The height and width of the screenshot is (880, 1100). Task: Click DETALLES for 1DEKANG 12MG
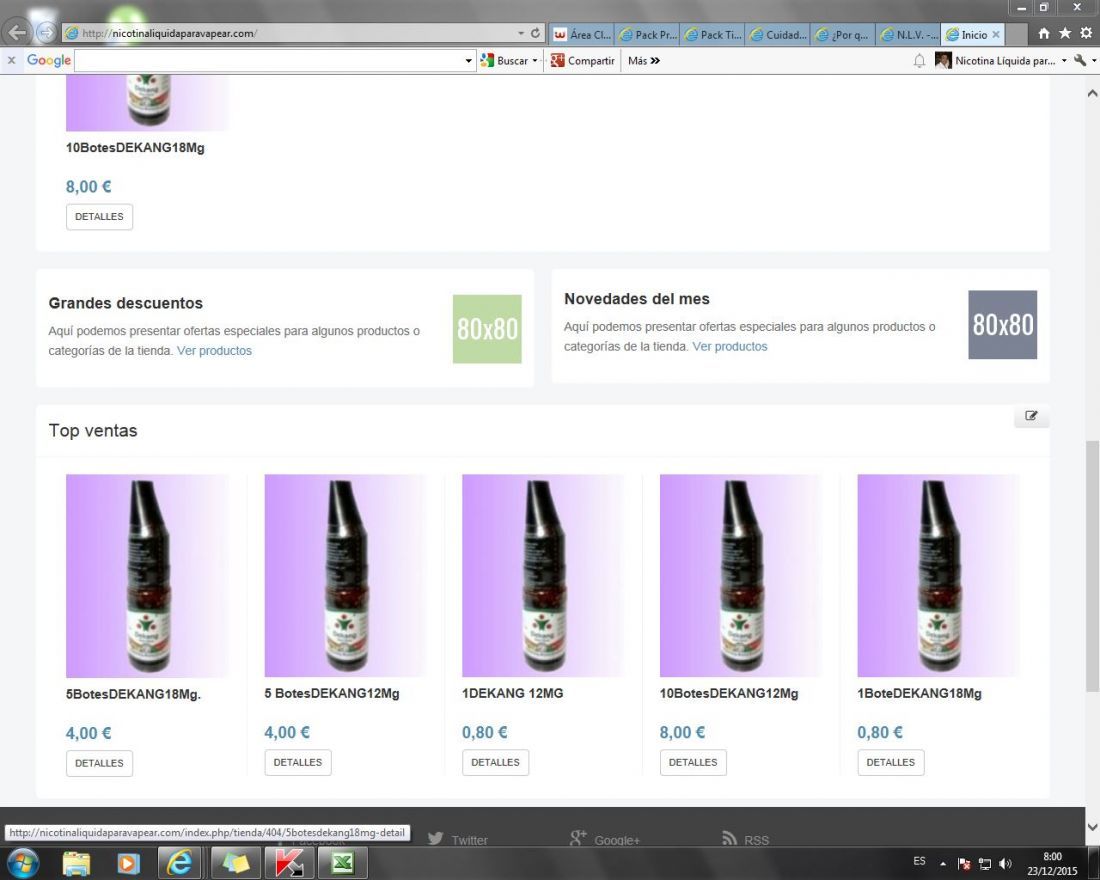(x=495, y=763)
